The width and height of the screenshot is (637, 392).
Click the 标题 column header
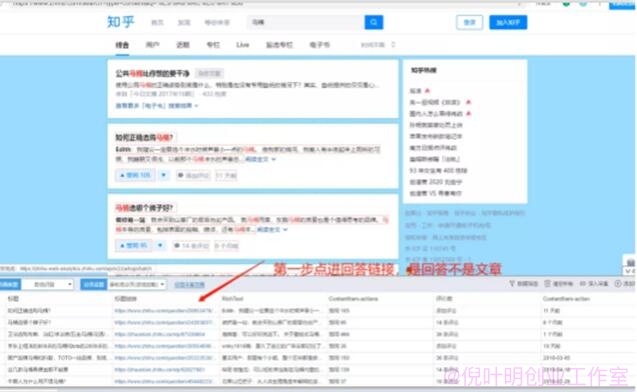(13, 299)
